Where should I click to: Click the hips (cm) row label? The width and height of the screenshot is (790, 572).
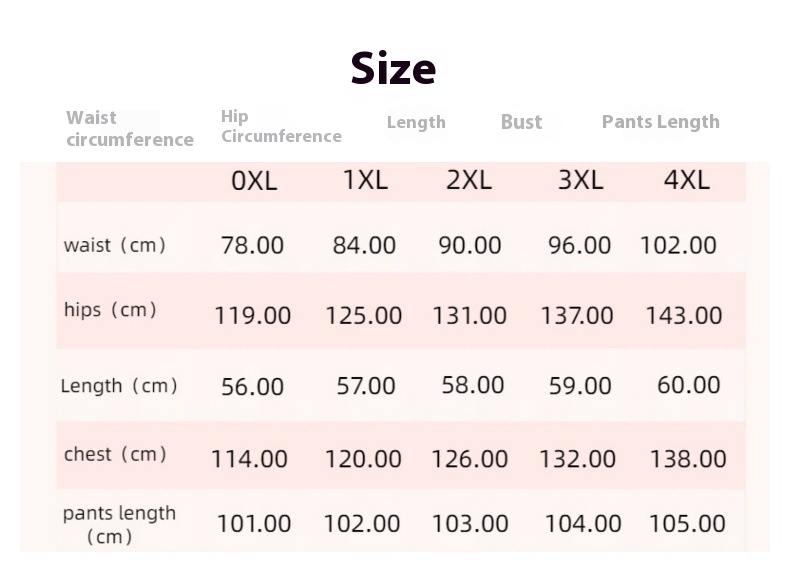(x=110, y=310)
